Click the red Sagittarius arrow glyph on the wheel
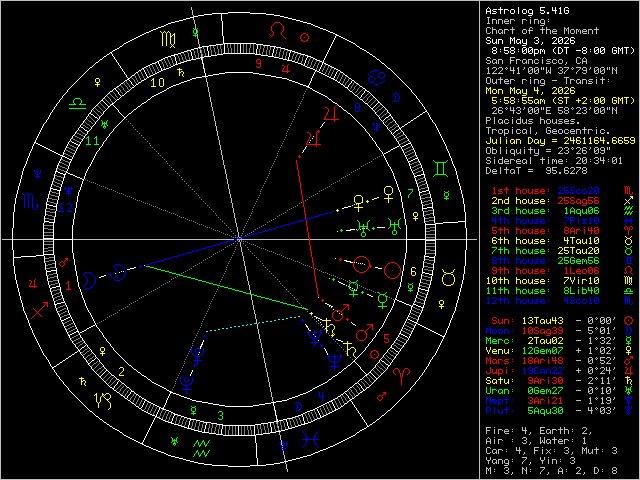This screenshot has height=480, width=640. point(40,310)
